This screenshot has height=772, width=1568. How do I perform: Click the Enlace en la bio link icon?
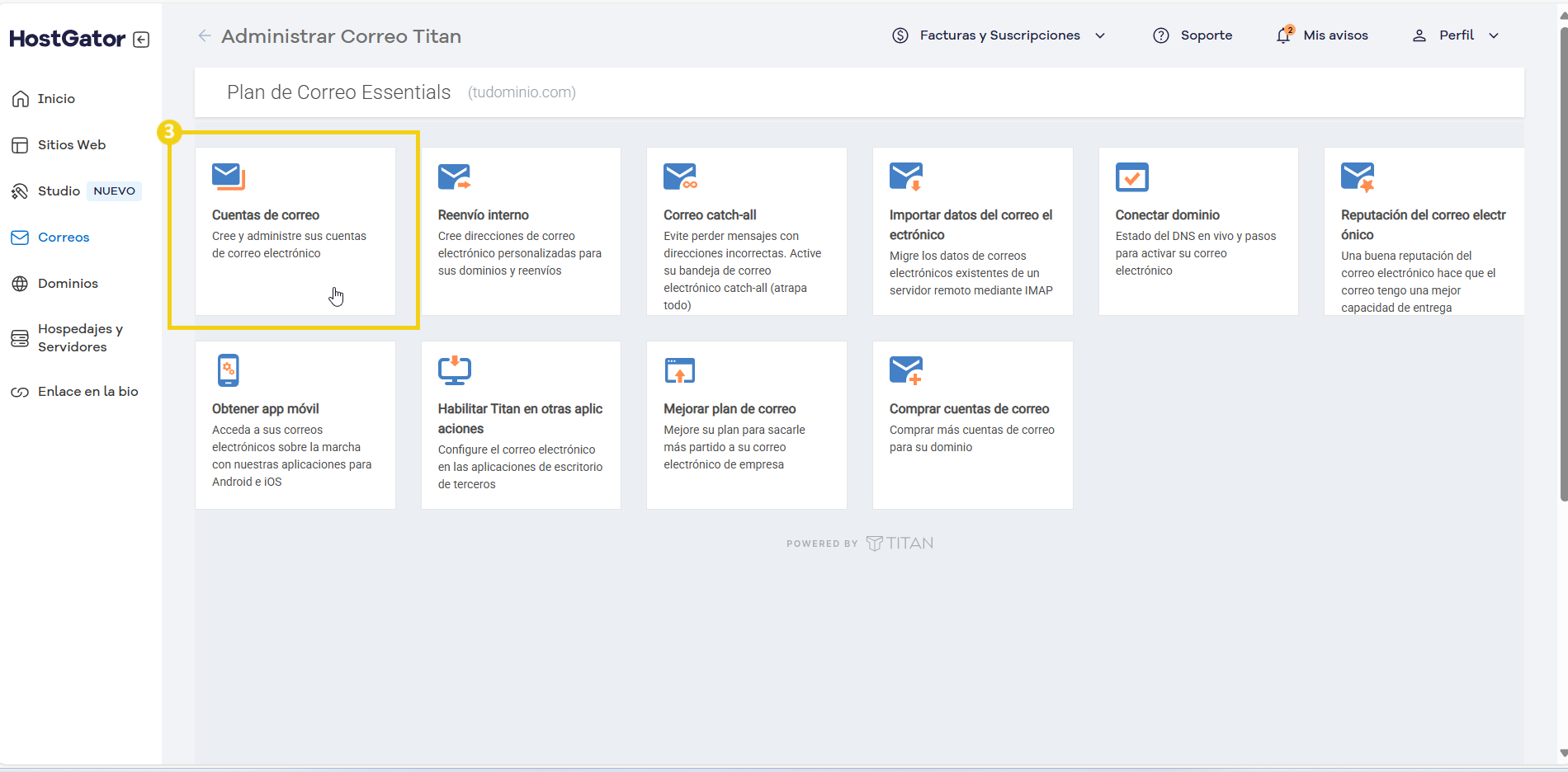20,392
